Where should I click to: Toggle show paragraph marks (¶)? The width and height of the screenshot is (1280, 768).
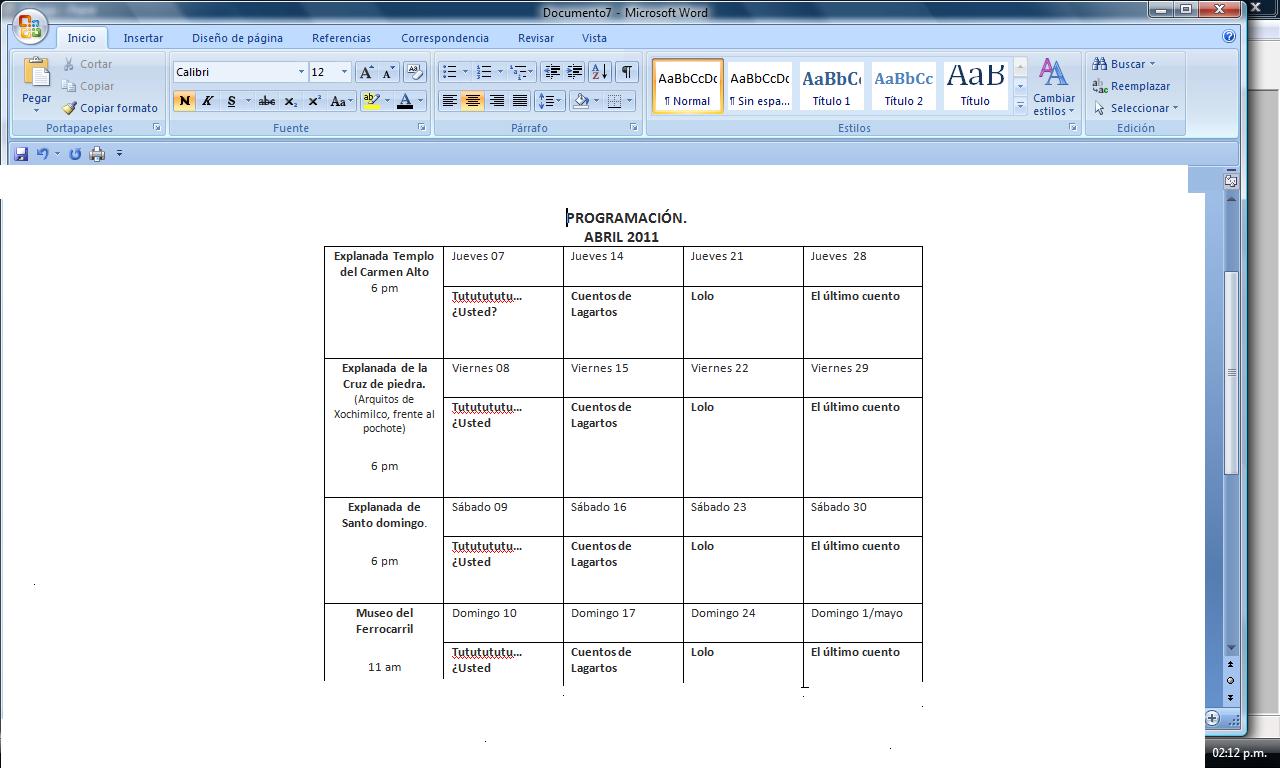626,72
